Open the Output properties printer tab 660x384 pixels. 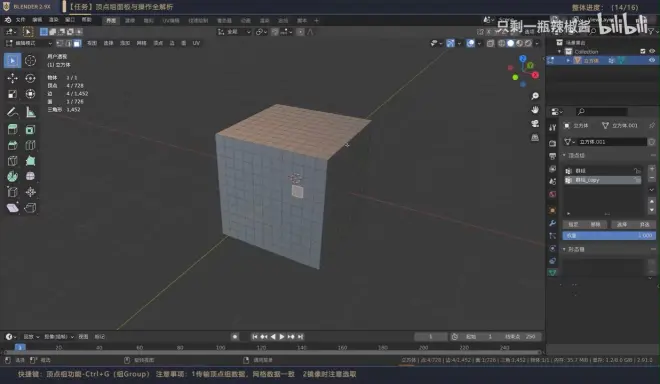click(x=553, y=156)
